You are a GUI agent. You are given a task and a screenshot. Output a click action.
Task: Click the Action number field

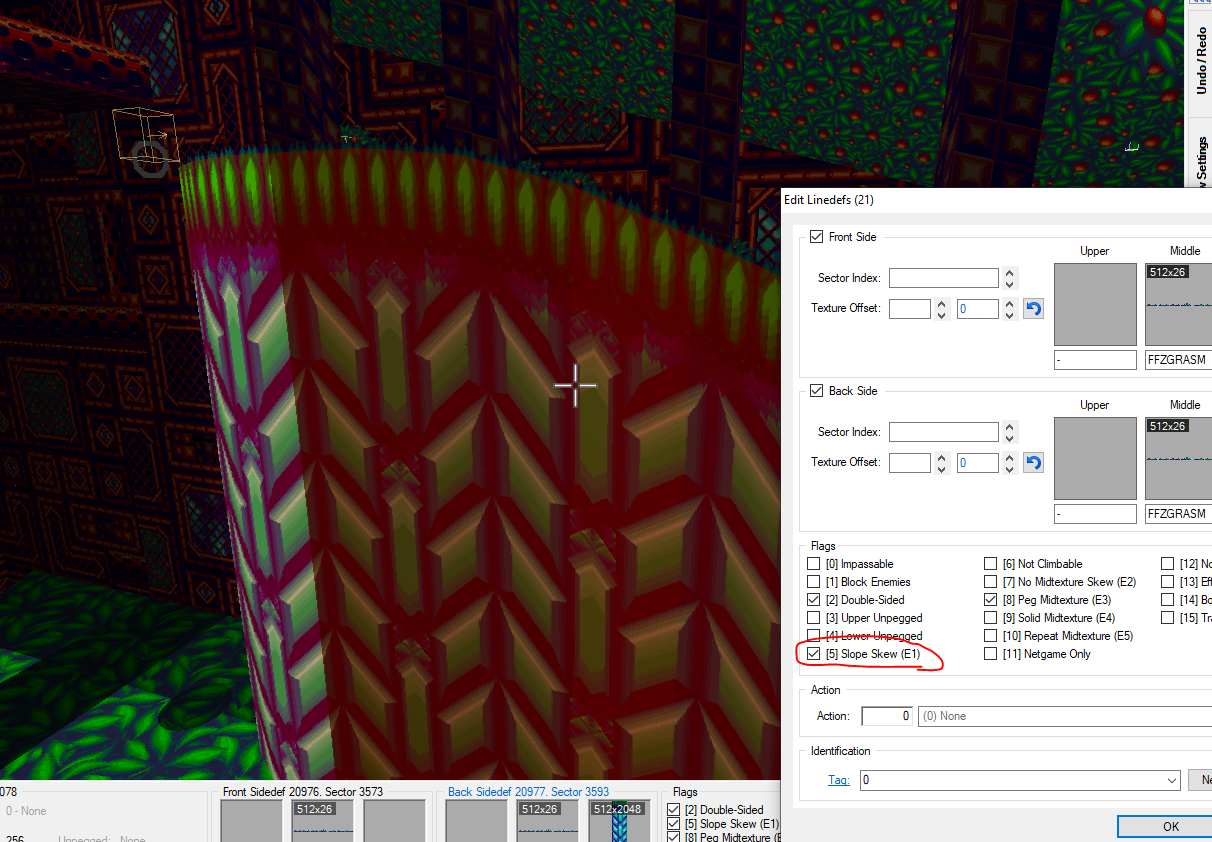[887, 716]
